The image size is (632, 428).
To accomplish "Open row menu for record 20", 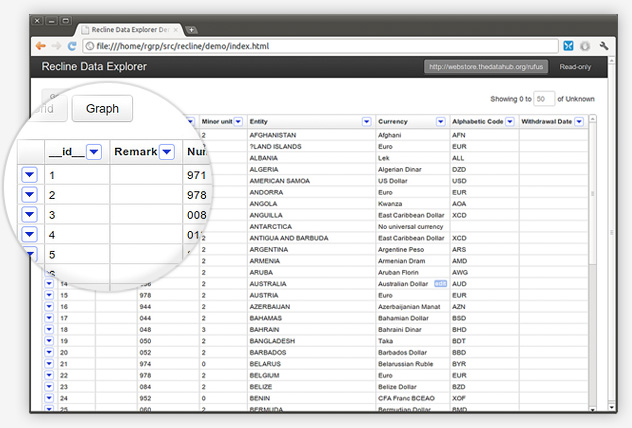I will pos(48,352).
